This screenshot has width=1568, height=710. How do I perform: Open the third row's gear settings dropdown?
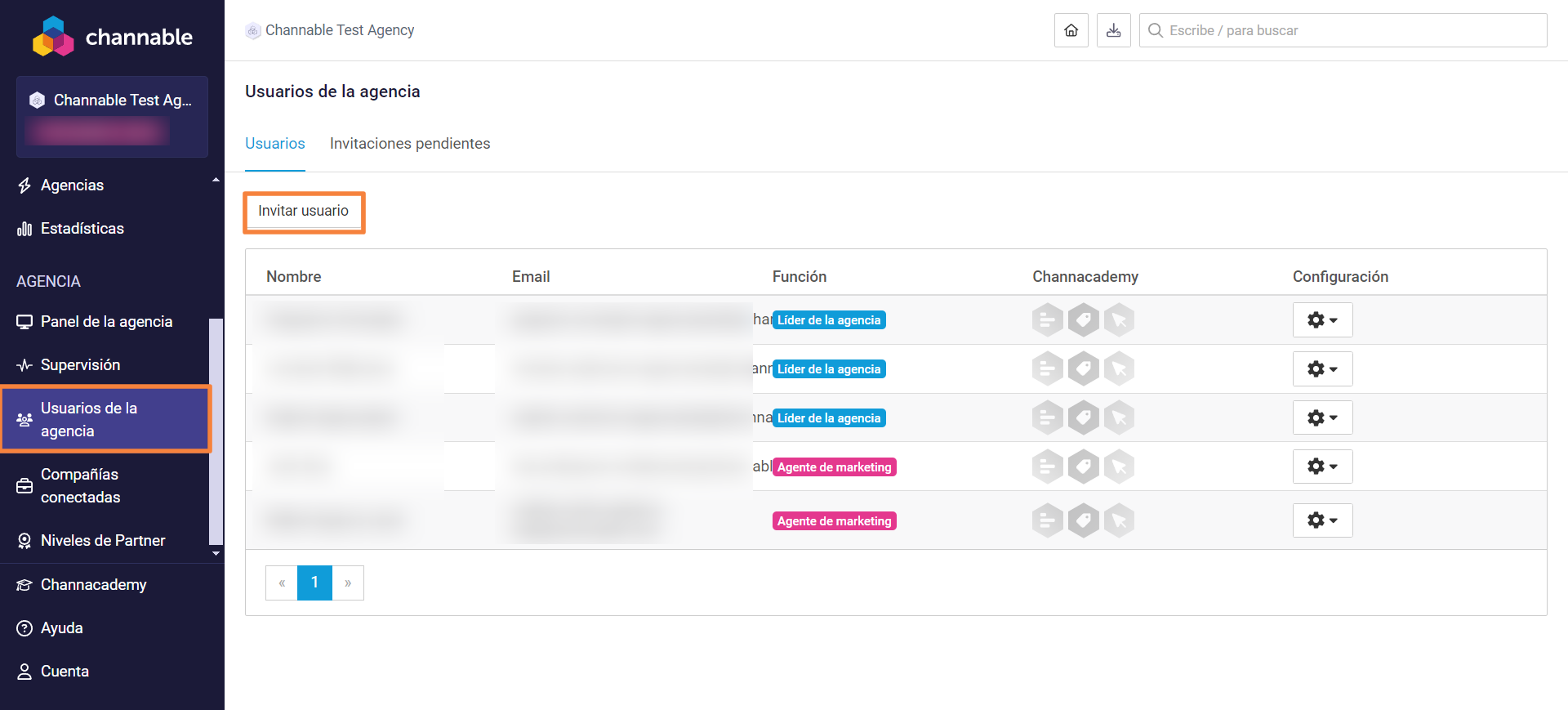(1322, 418)
